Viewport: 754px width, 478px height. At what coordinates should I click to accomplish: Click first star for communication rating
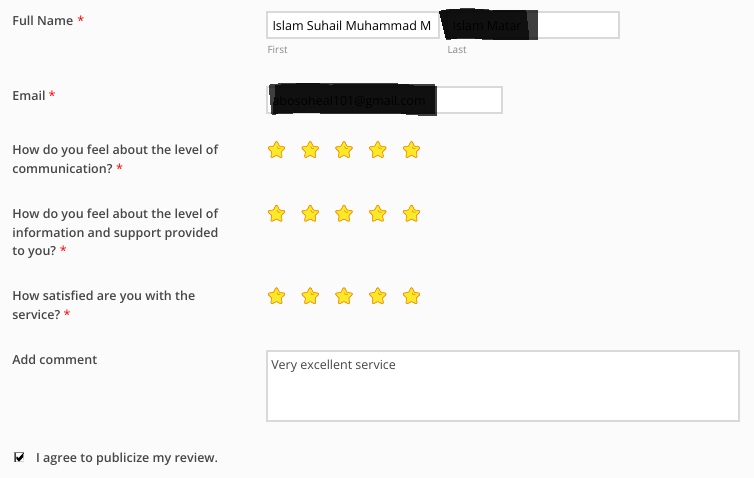(277, 150)
